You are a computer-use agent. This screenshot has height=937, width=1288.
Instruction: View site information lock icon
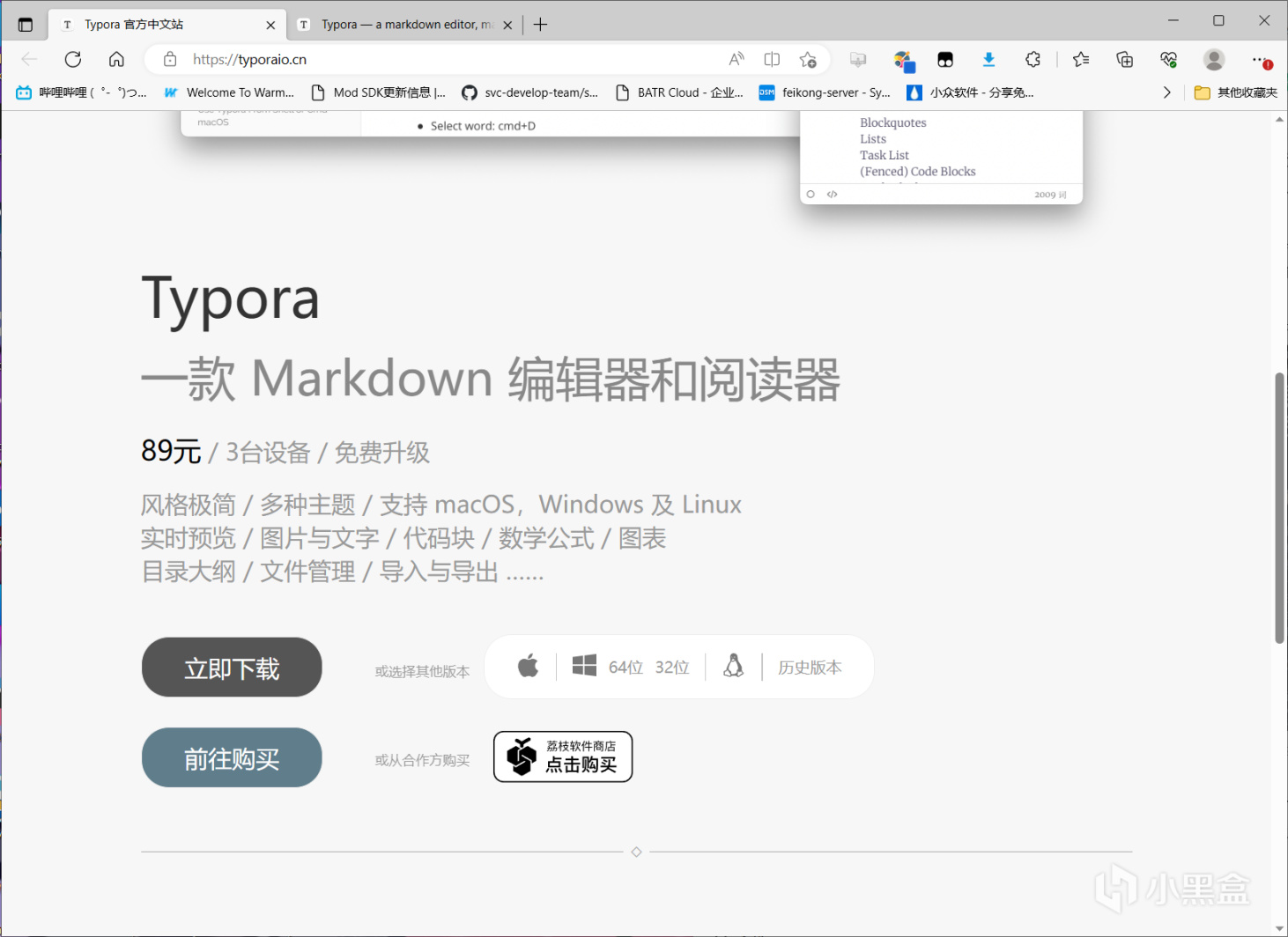pyautogui.click(x=170, y=59)
